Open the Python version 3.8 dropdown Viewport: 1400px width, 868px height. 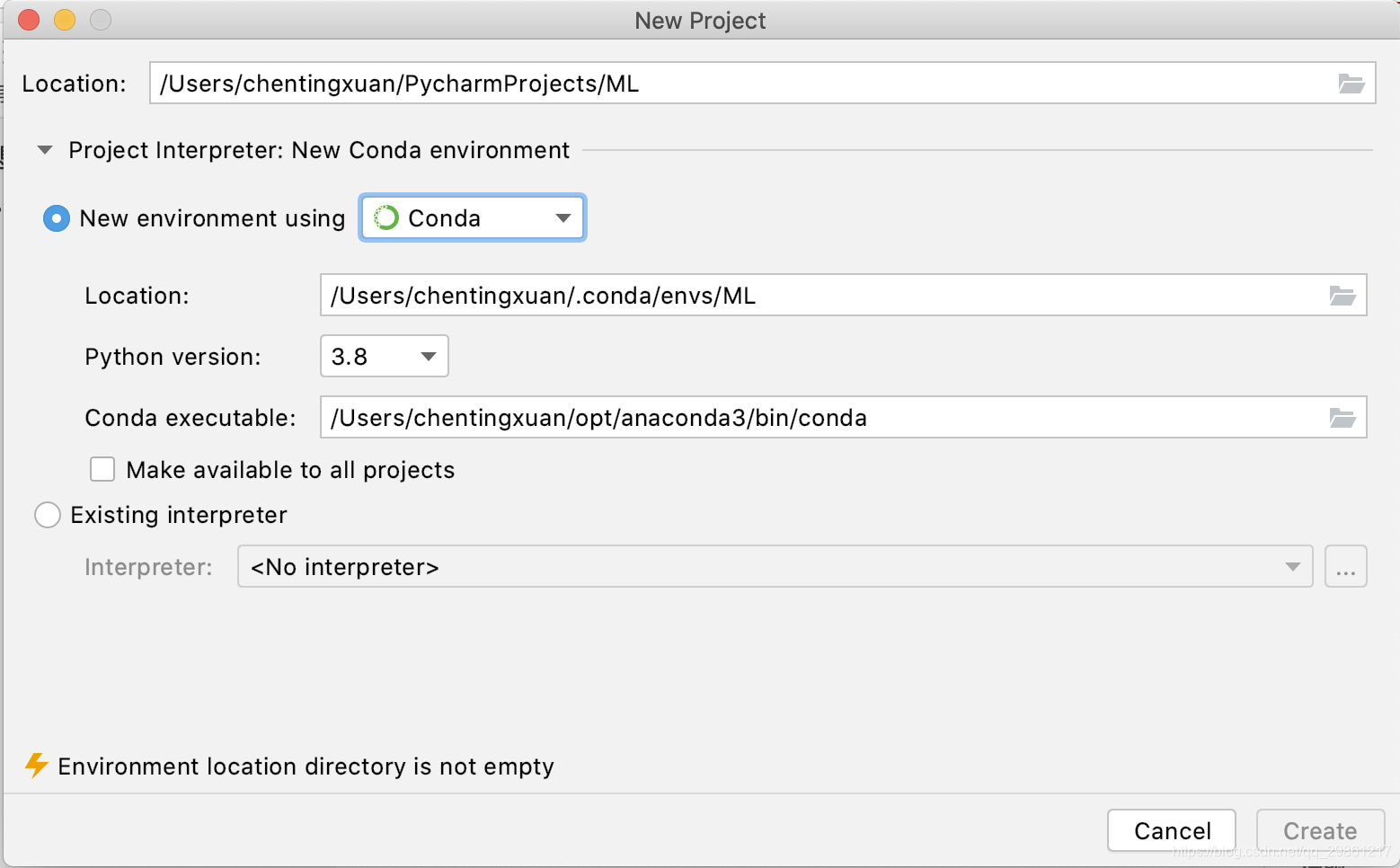point(384,357)
